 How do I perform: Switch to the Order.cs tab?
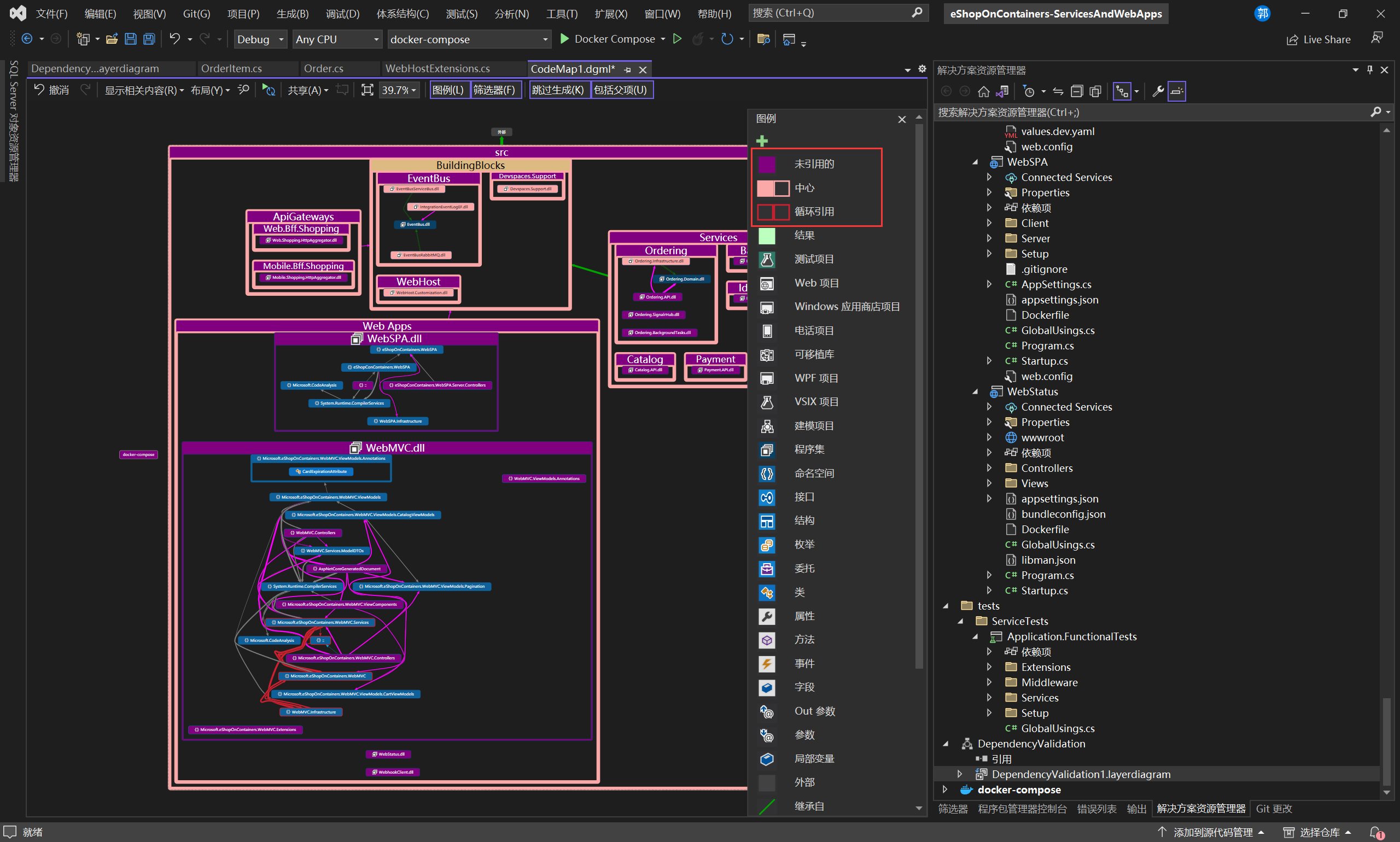pos(323,69)
